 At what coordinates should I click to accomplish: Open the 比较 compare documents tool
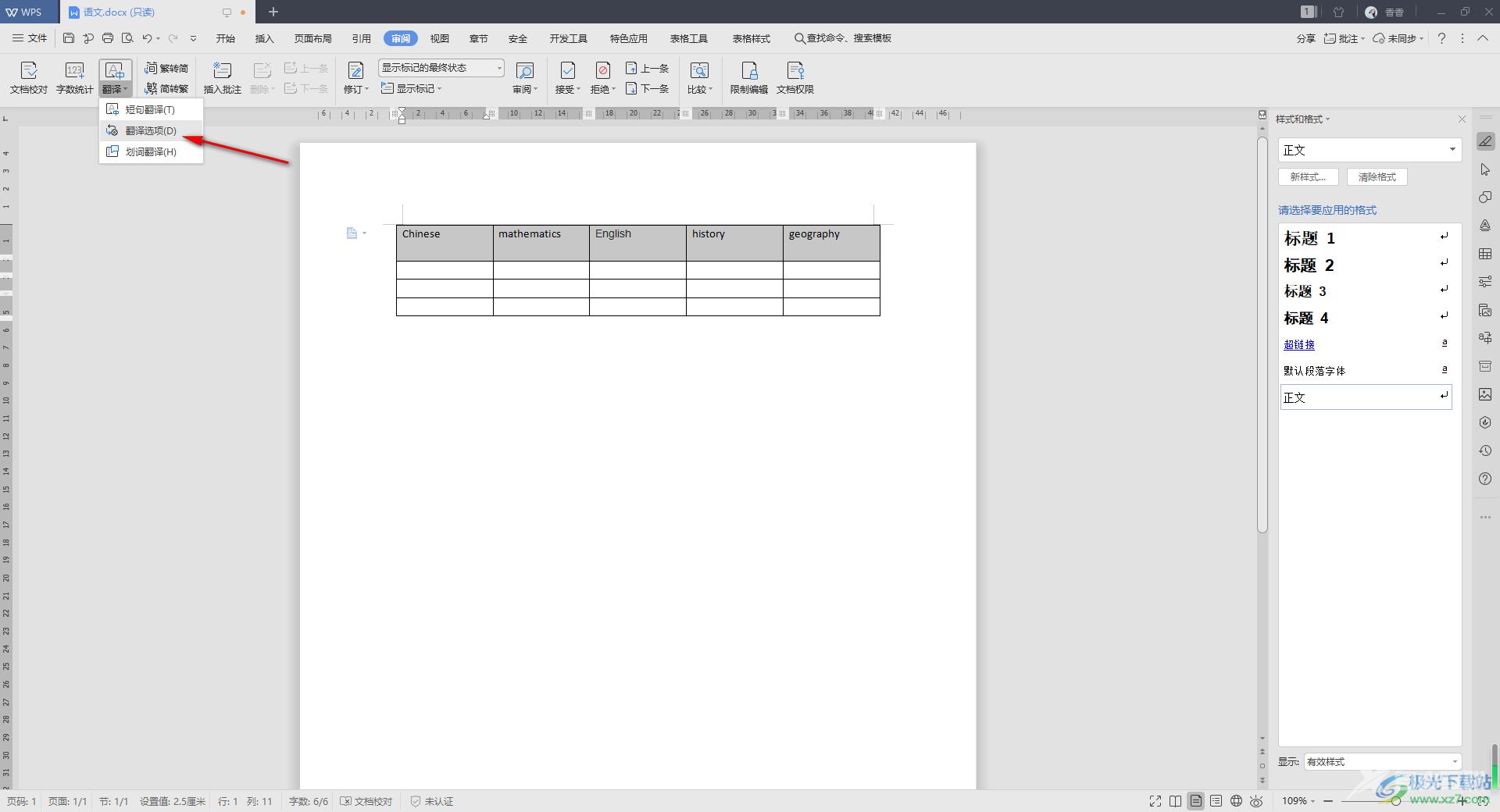point(699,78)
